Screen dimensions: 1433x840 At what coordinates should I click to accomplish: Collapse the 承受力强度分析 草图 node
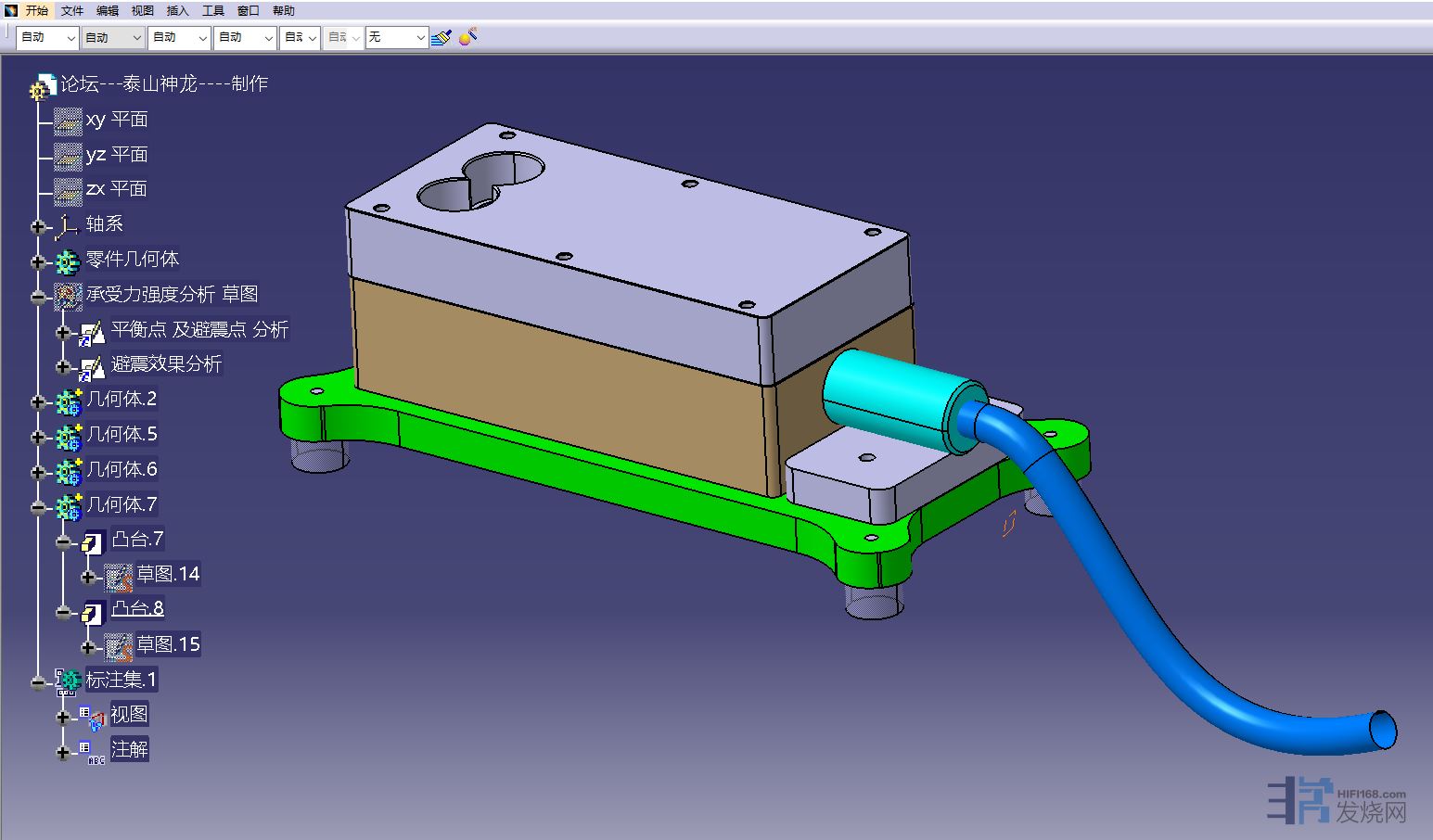point(38,297)
